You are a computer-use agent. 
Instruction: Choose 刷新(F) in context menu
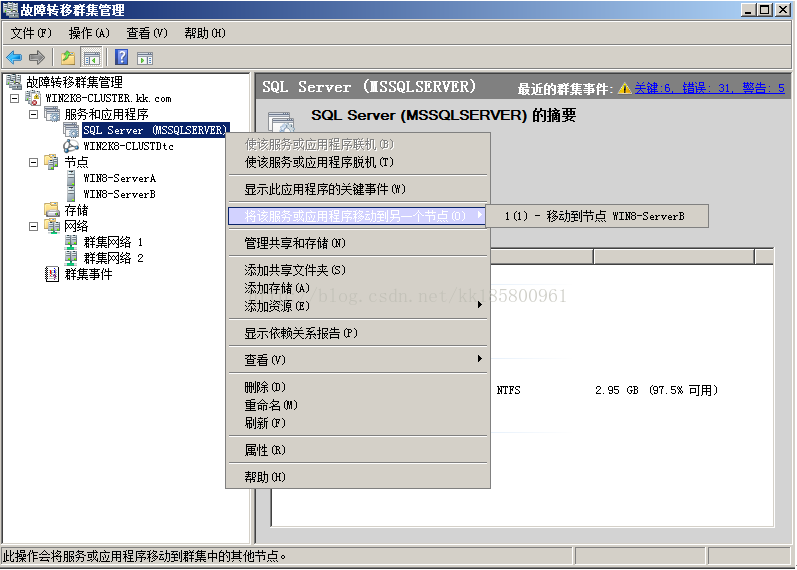358,423
